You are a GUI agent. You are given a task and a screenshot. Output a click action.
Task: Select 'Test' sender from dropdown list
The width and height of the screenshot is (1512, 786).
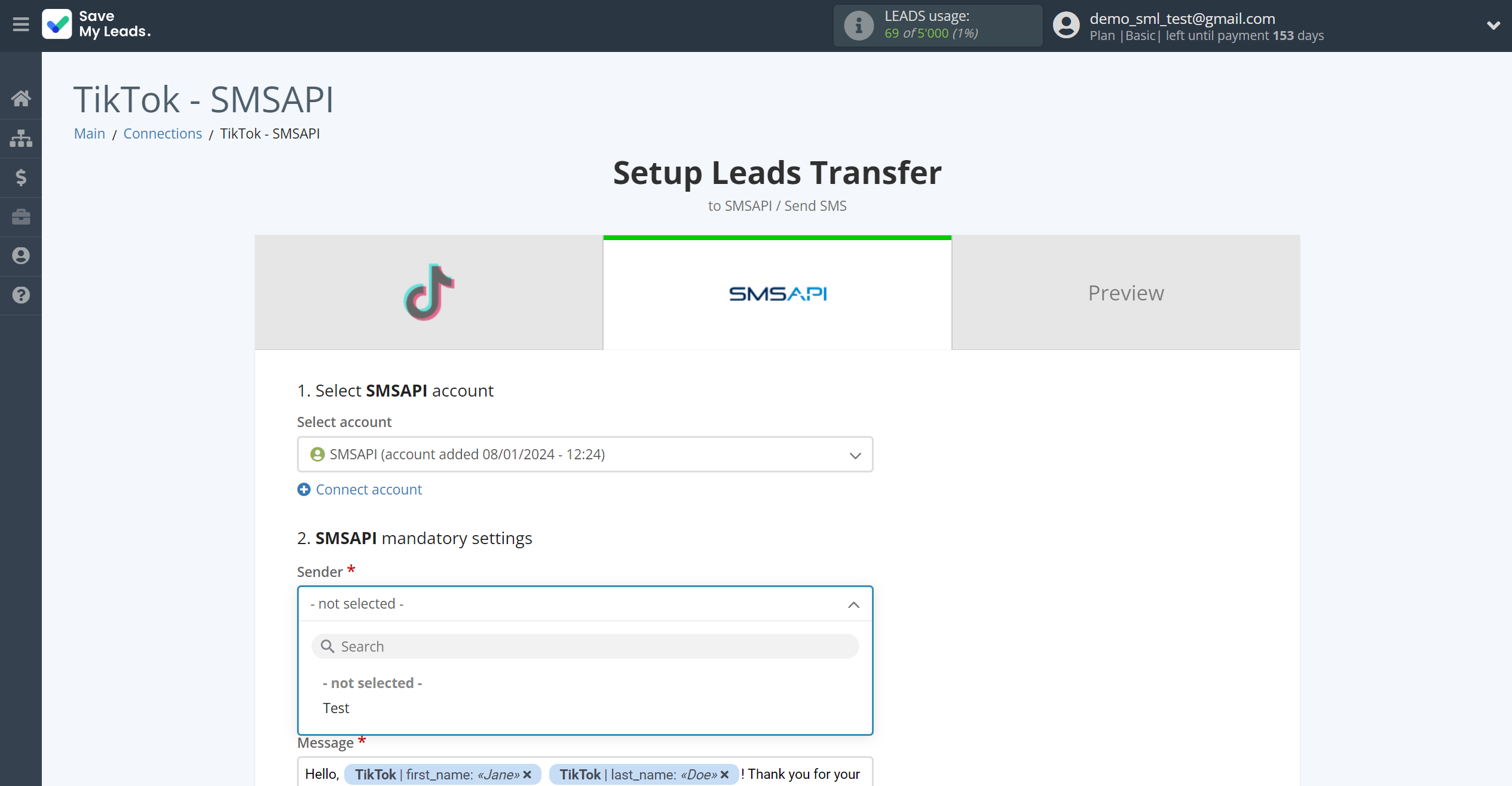[x=336, y=707]
